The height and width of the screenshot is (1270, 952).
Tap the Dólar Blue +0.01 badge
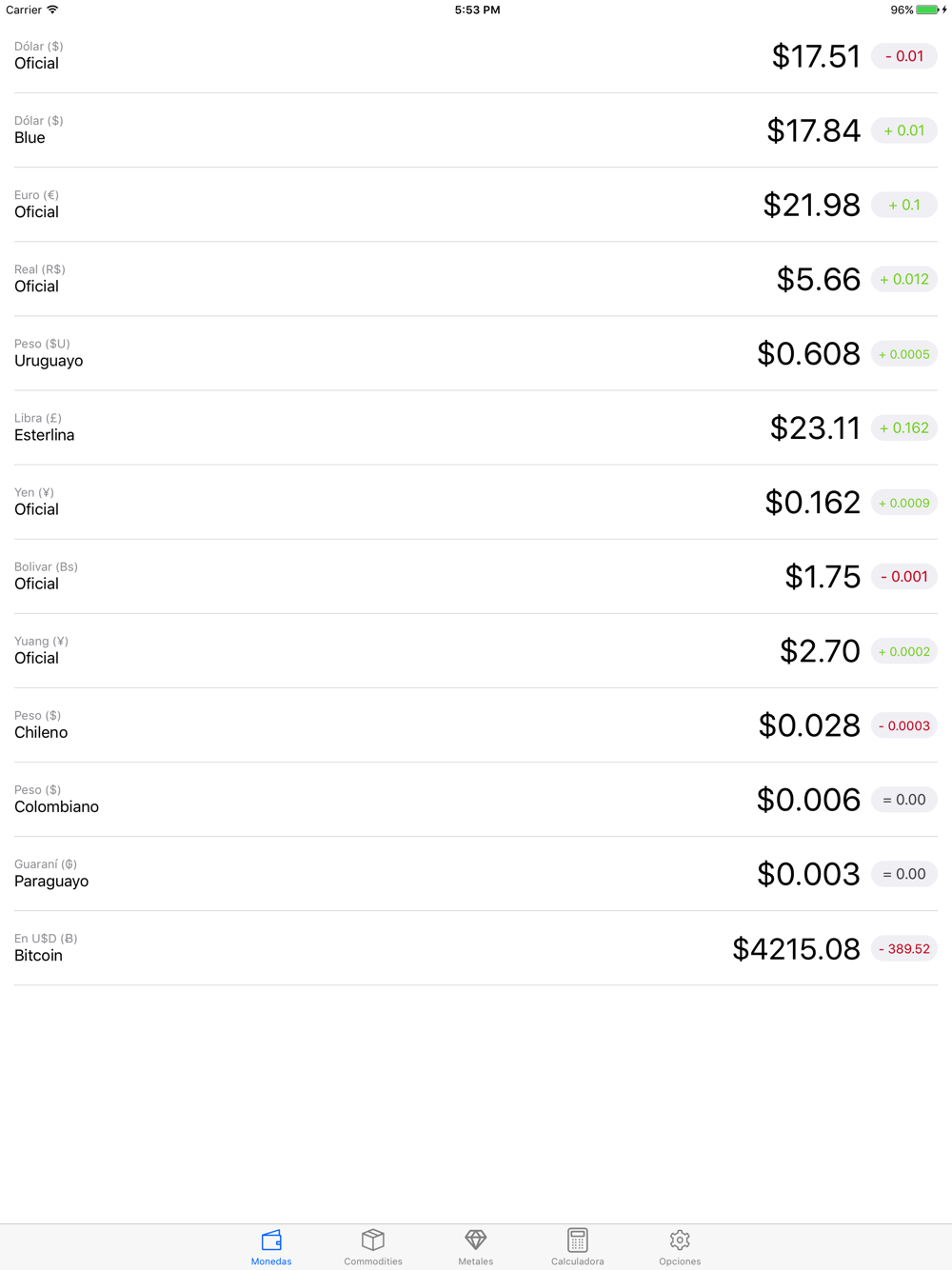point(903,130)
